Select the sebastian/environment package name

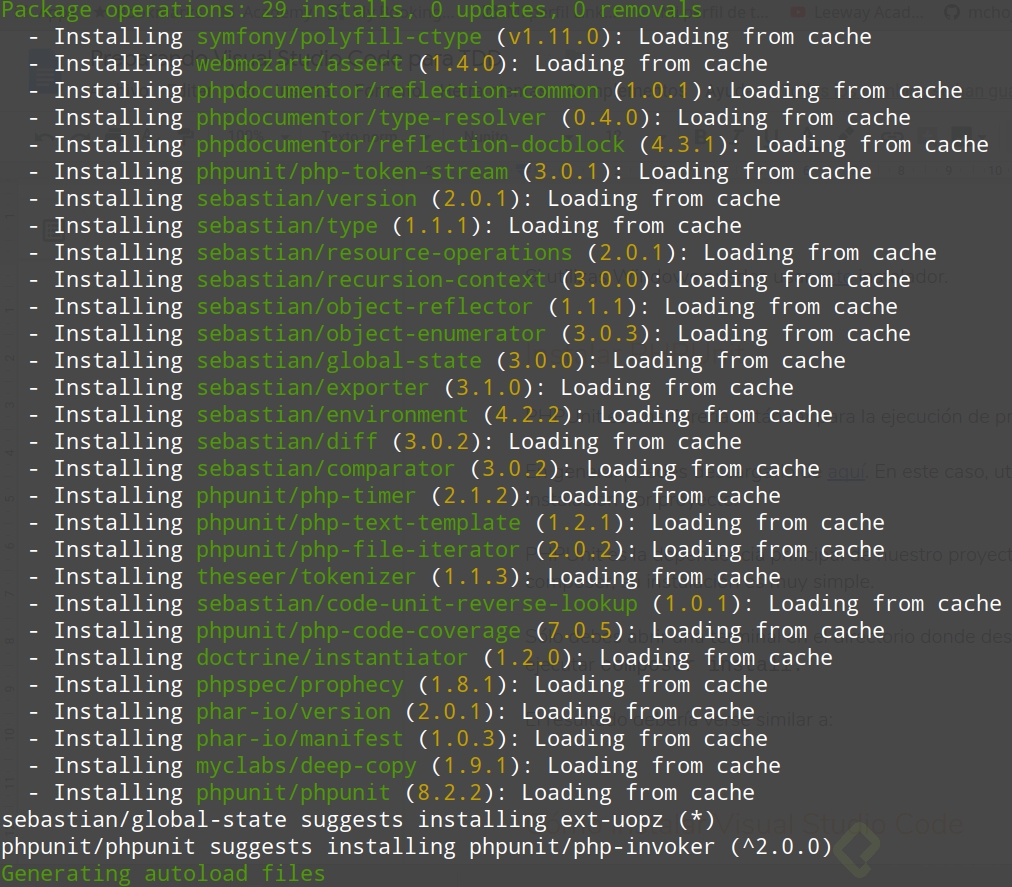(x=332, y=415)
